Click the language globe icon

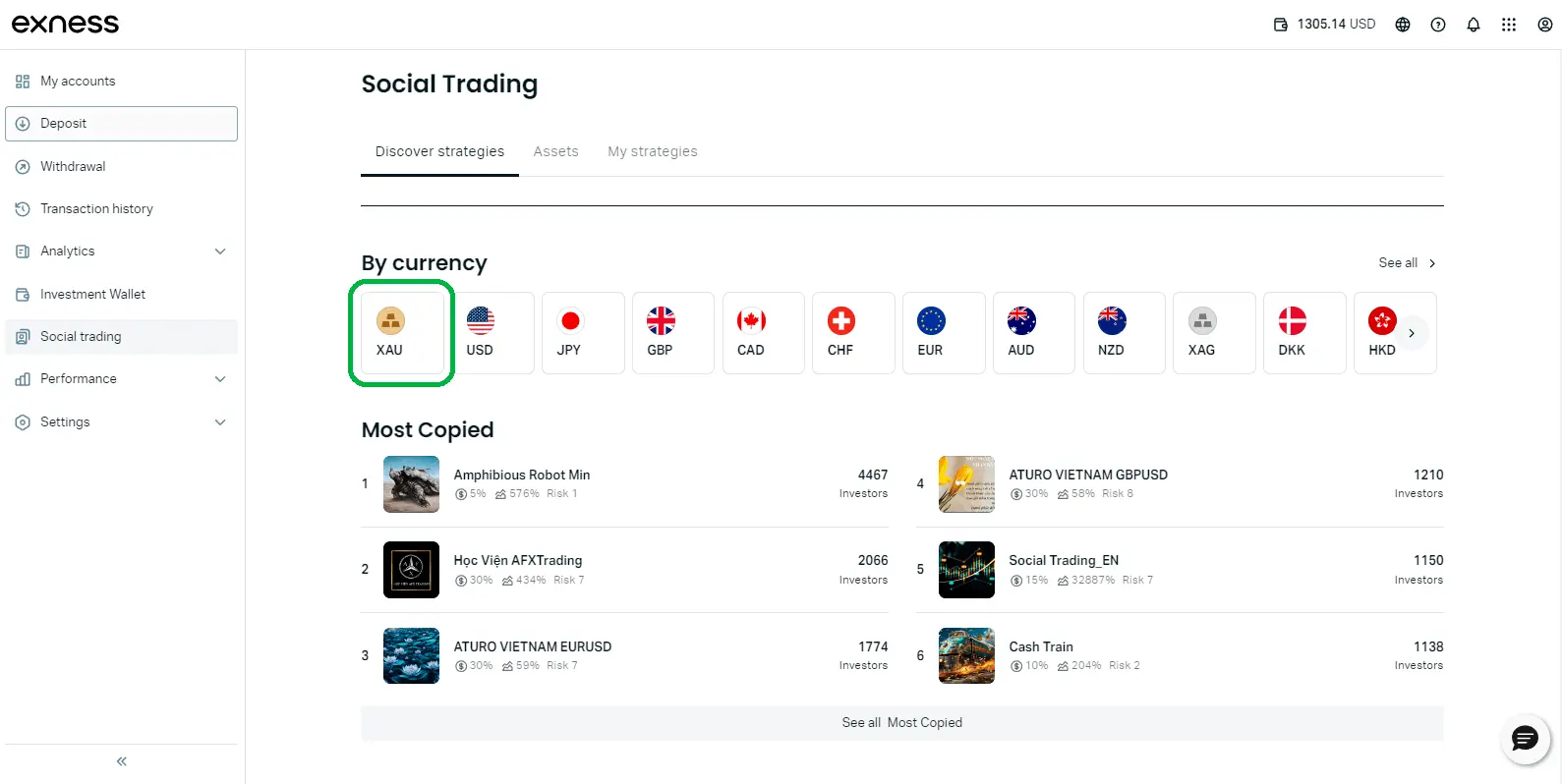(x=1403, y=25)
